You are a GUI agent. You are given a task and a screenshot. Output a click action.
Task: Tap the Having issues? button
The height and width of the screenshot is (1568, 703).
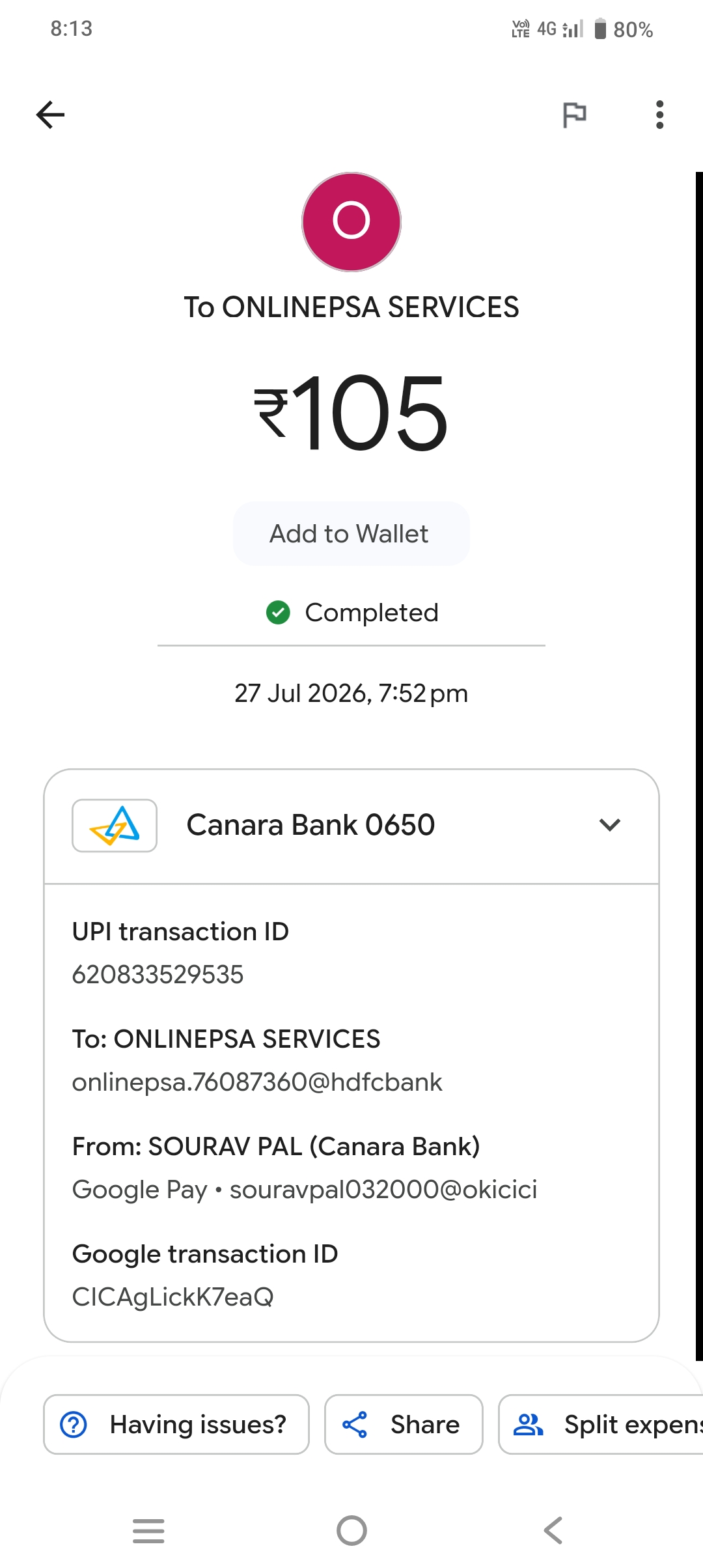pyautogui.click(x=176, y=1424)
